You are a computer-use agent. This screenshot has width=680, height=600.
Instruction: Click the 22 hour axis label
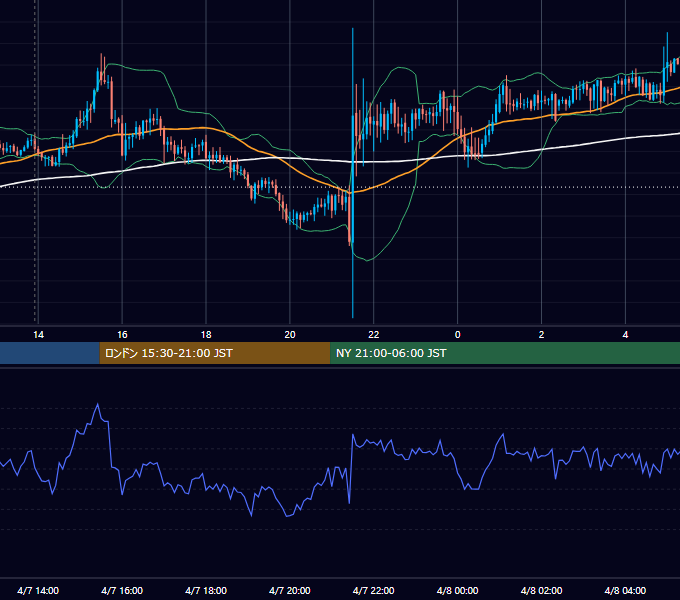point(373,335)
